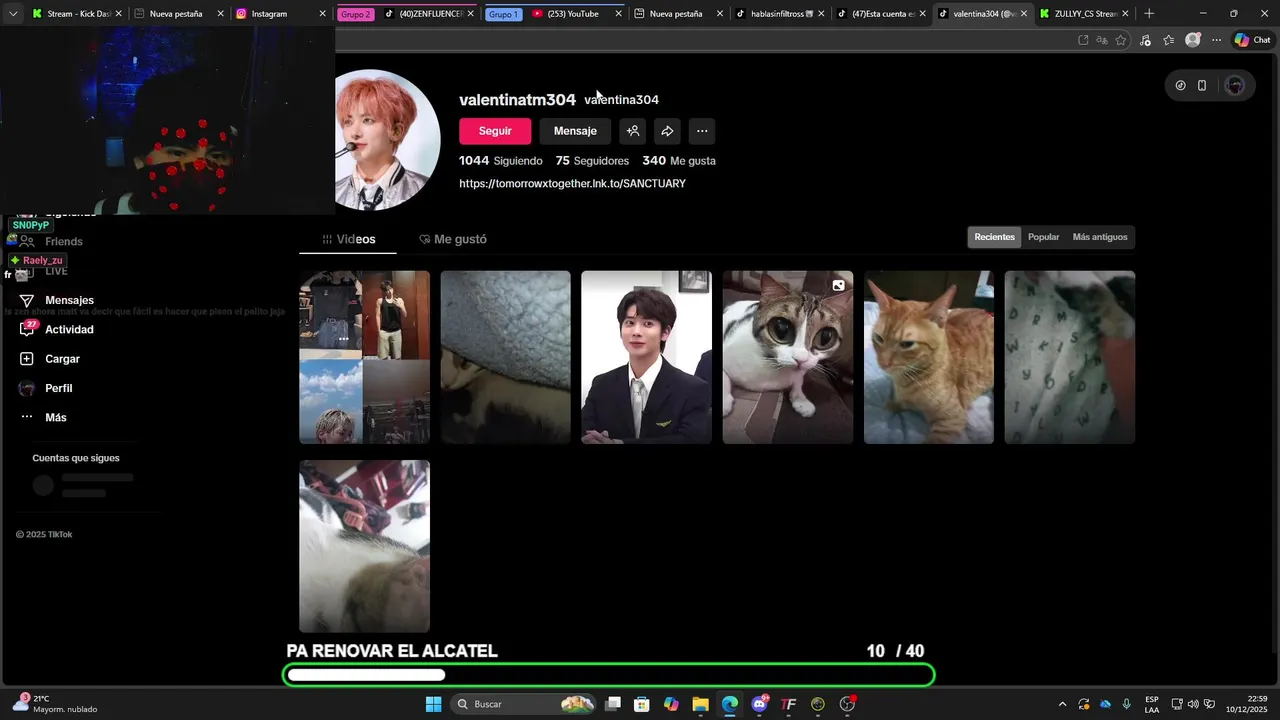This screenshot has height=720, width=1280.
Task: Switch to the Me gustó tab
Action: (x=453, y=239)
